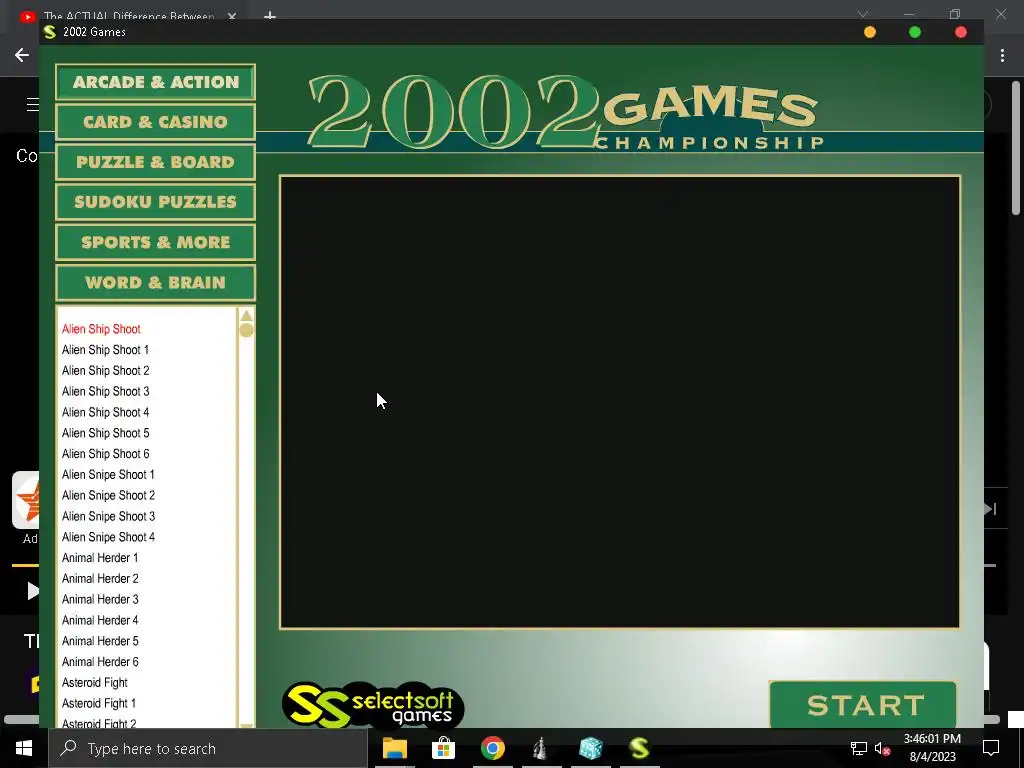This screenshot has width=1024, height=768.
Task: Select Animal Herder 2
Action: [100, 579]
